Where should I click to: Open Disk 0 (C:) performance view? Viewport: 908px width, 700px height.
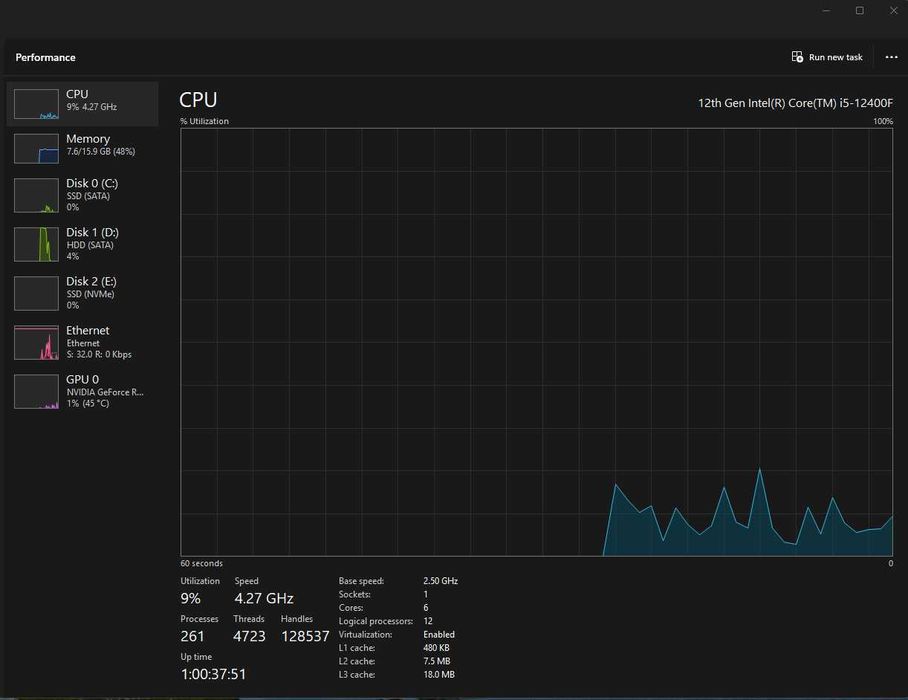tap(82, 195)
